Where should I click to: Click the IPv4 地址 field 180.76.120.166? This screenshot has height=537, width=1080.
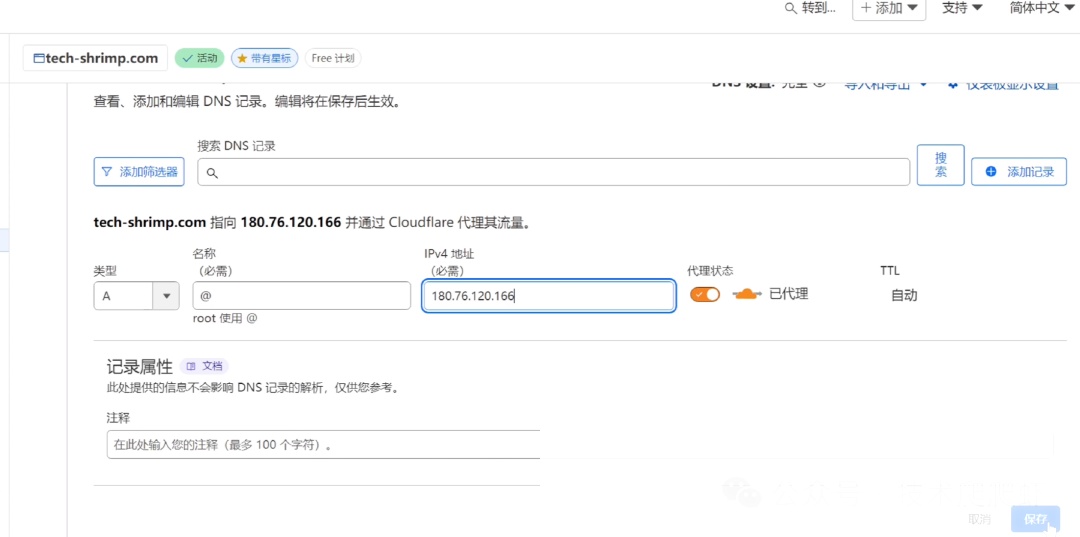pos(548,296)
